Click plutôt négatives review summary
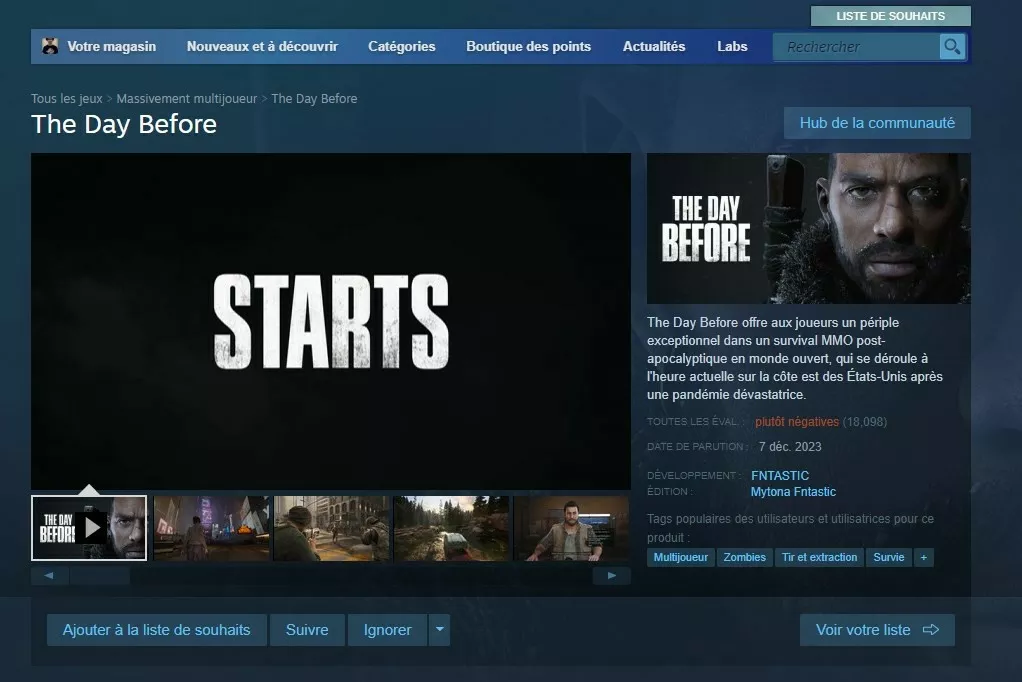This screenshot has height=682, width=1022. [x=796, y=422]
